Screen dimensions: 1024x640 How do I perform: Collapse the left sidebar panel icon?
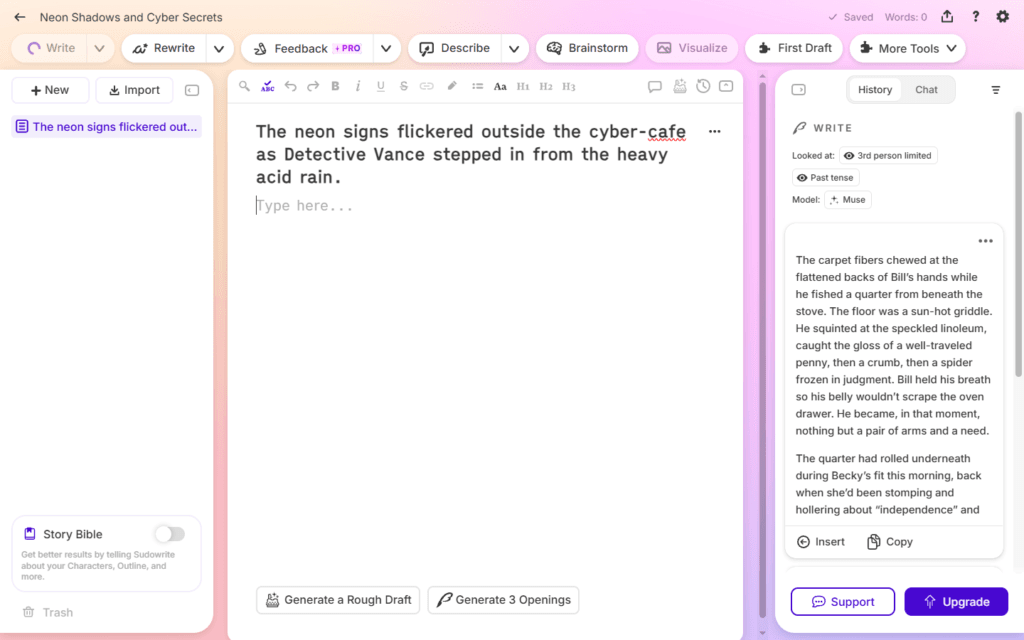coord(192,90)
